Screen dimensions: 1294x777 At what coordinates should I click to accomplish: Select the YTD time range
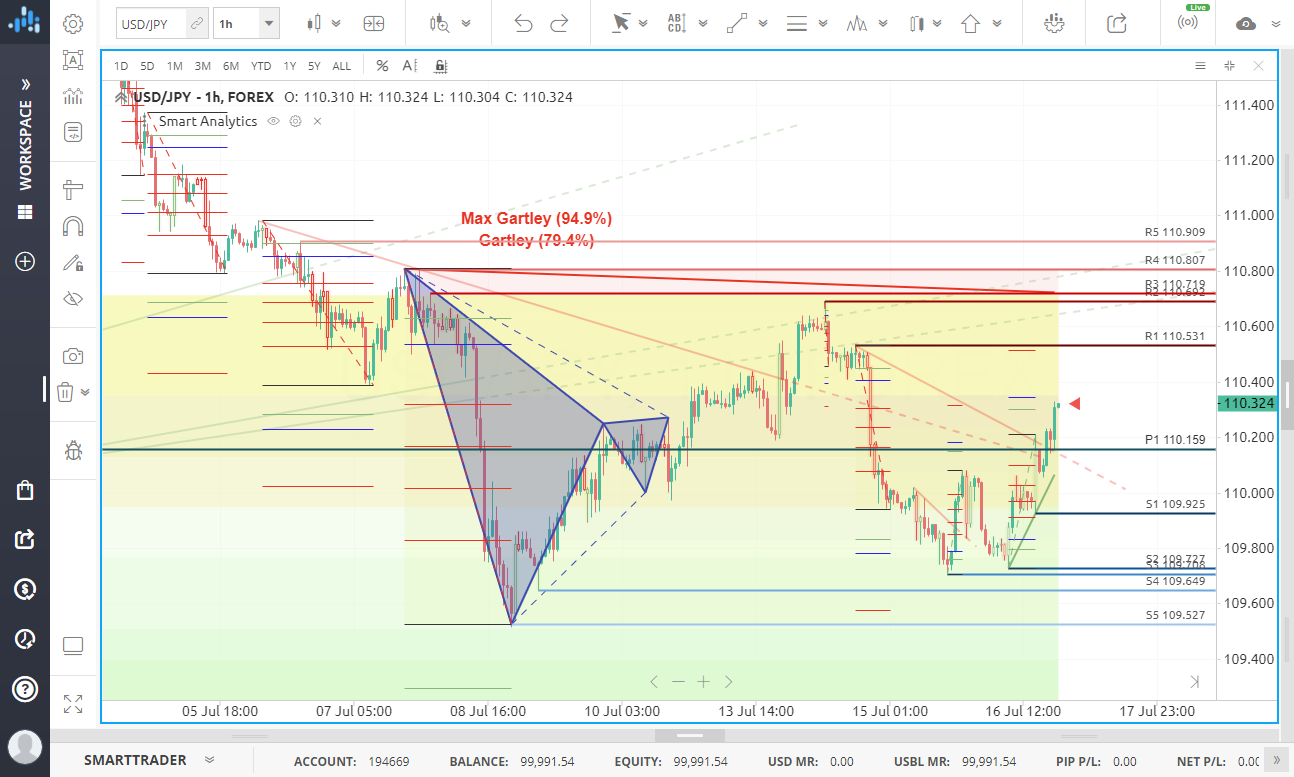tap(261, 66)
